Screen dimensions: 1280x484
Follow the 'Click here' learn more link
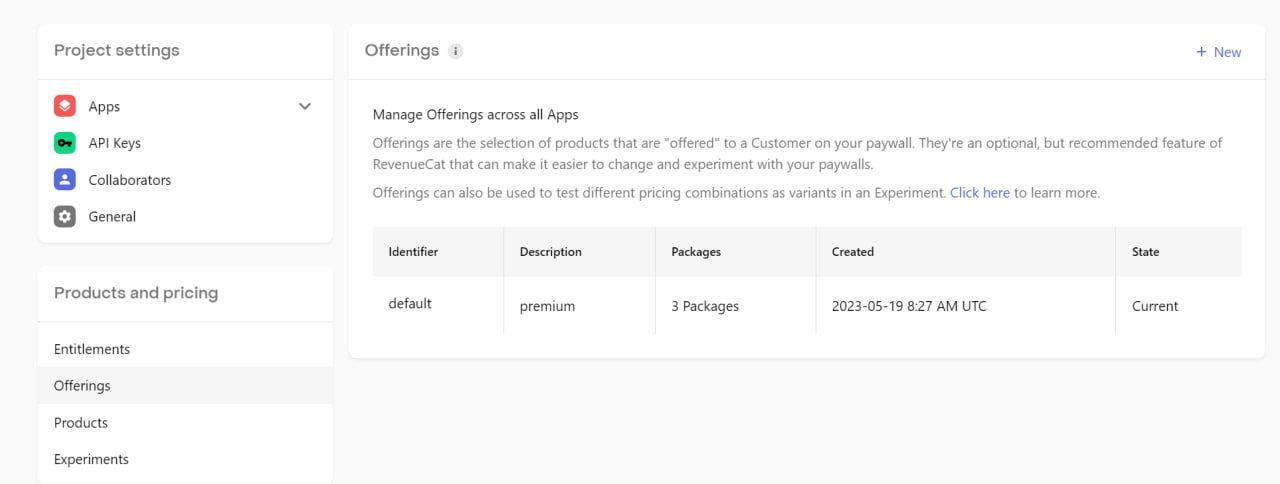[x=979, y=192]
